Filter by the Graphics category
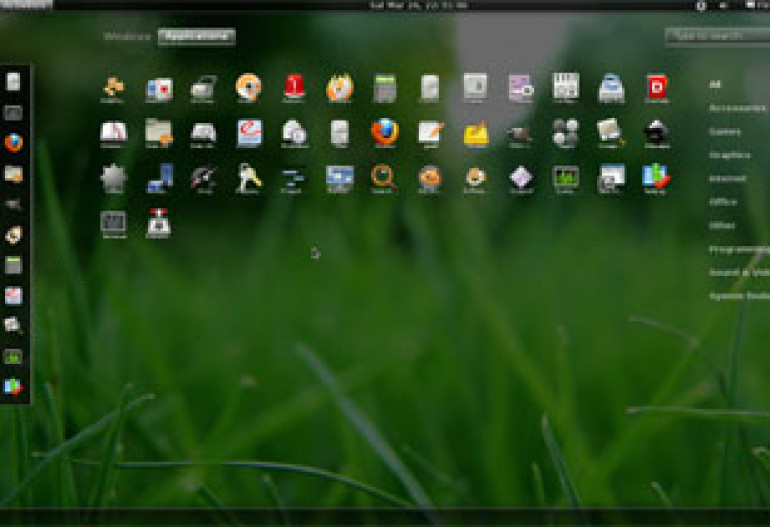Screen dimensions: 770x527 (730, 155)
